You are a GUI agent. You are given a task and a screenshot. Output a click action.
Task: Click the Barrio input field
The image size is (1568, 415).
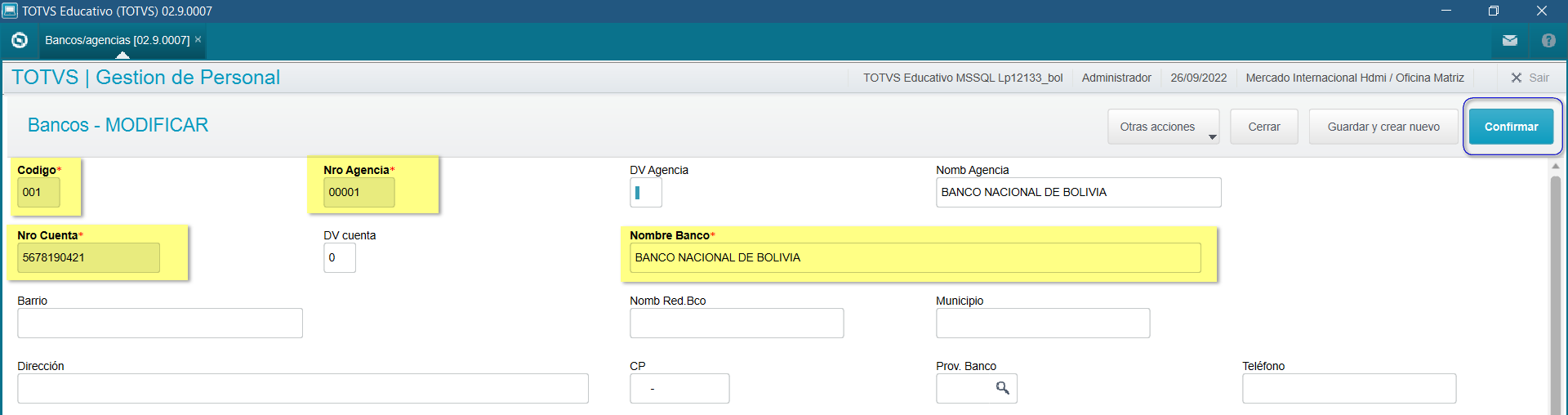pos(160,323)
